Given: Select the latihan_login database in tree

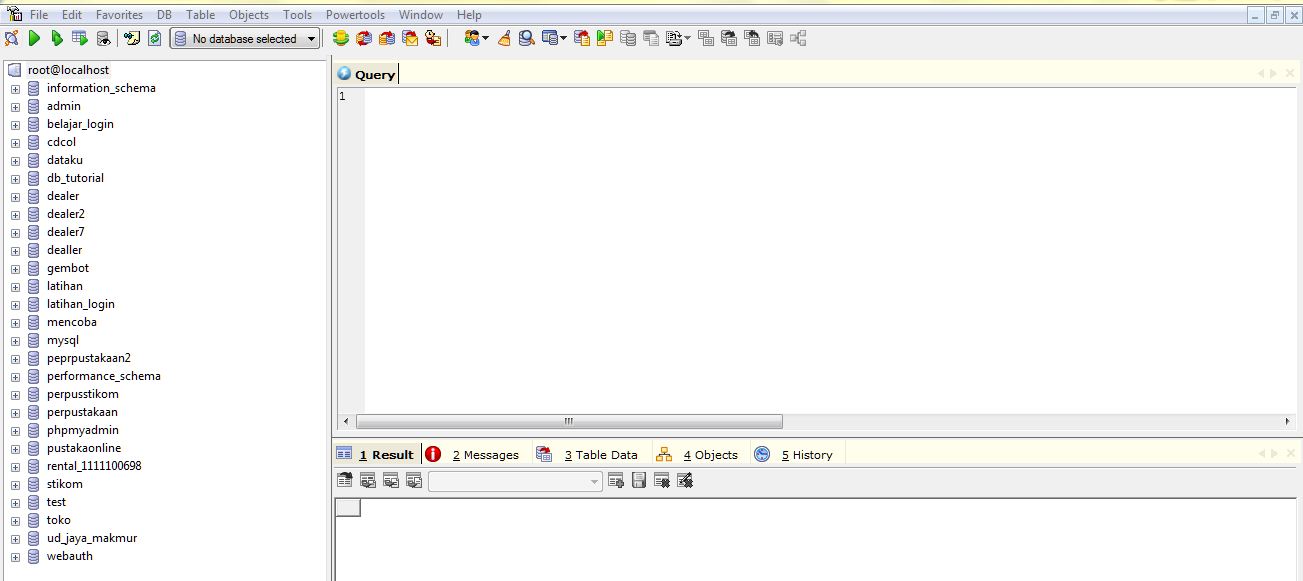Looking at the screenshot, I should point(81,304).
